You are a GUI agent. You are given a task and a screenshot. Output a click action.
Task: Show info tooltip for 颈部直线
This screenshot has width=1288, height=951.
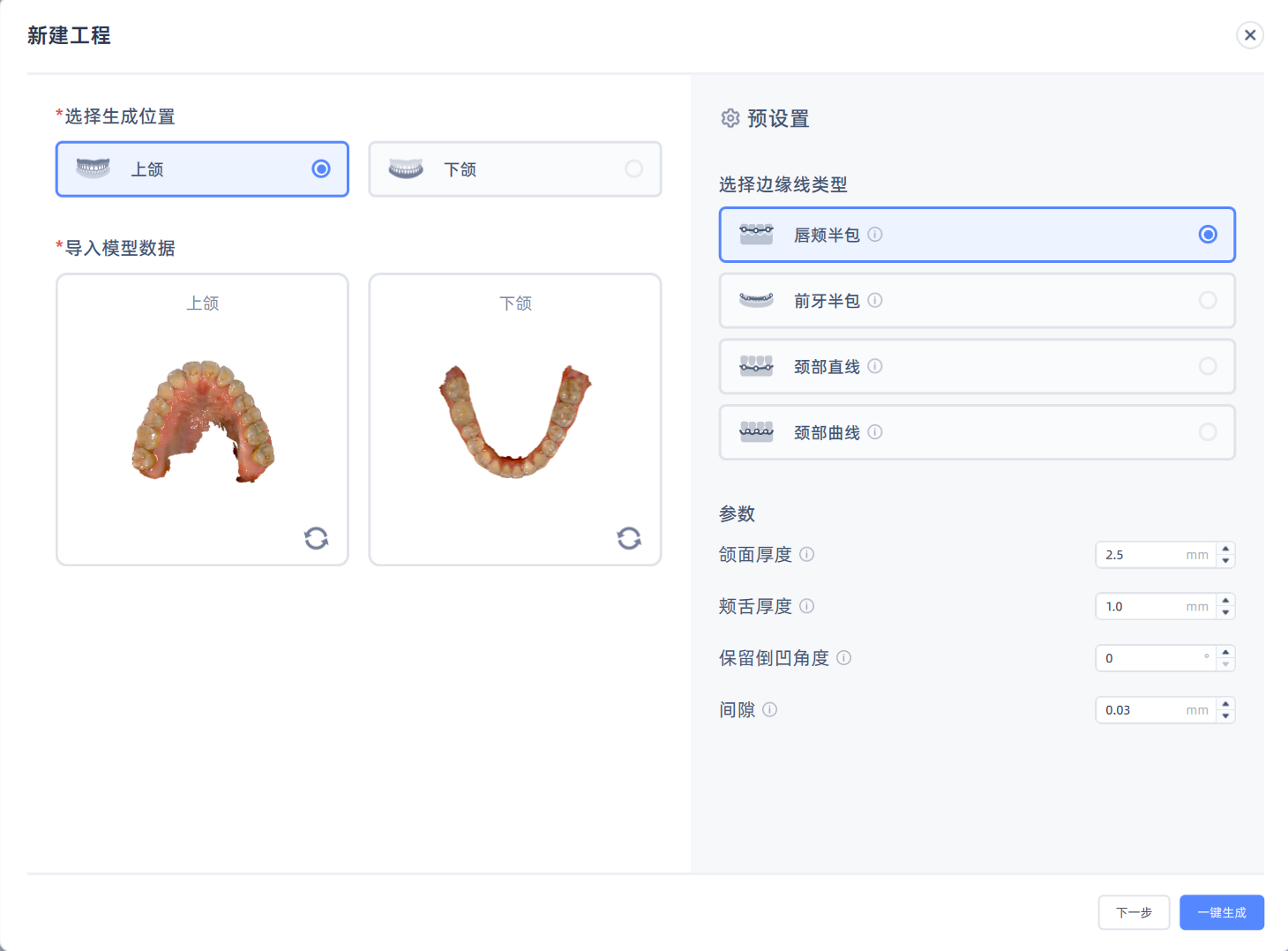[875, 366]
